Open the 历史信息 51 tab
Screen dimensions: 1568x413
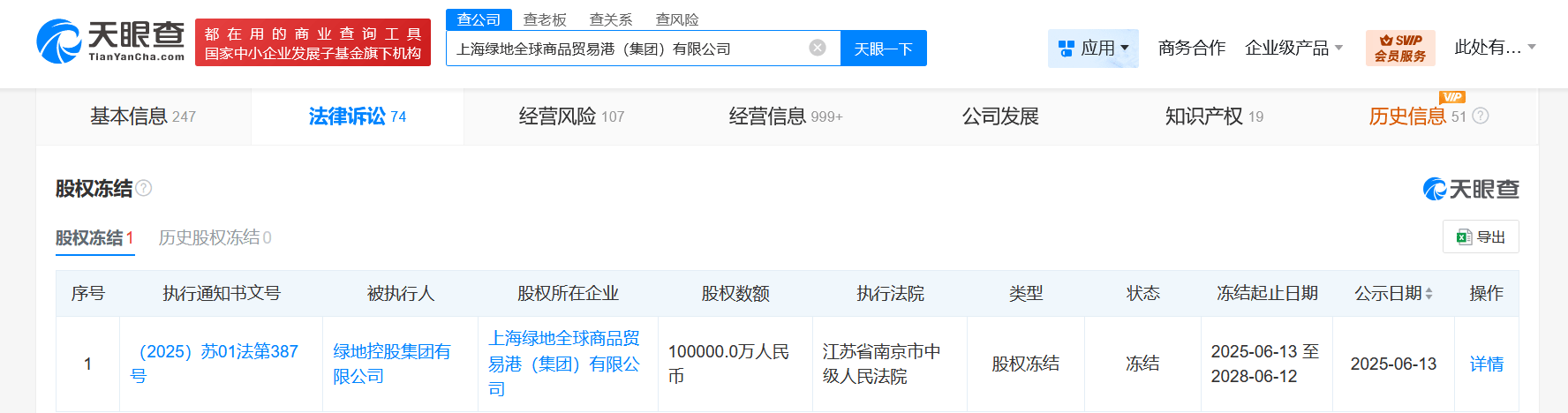1417,116
